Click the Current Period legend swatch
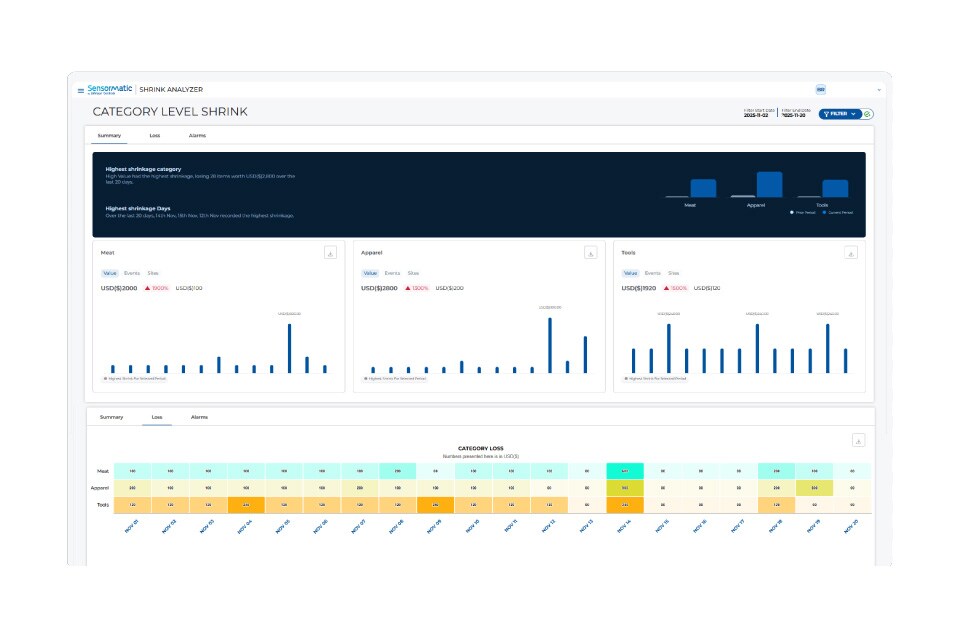The height and width of the screenshot is (640, 960). click(824, 212)
